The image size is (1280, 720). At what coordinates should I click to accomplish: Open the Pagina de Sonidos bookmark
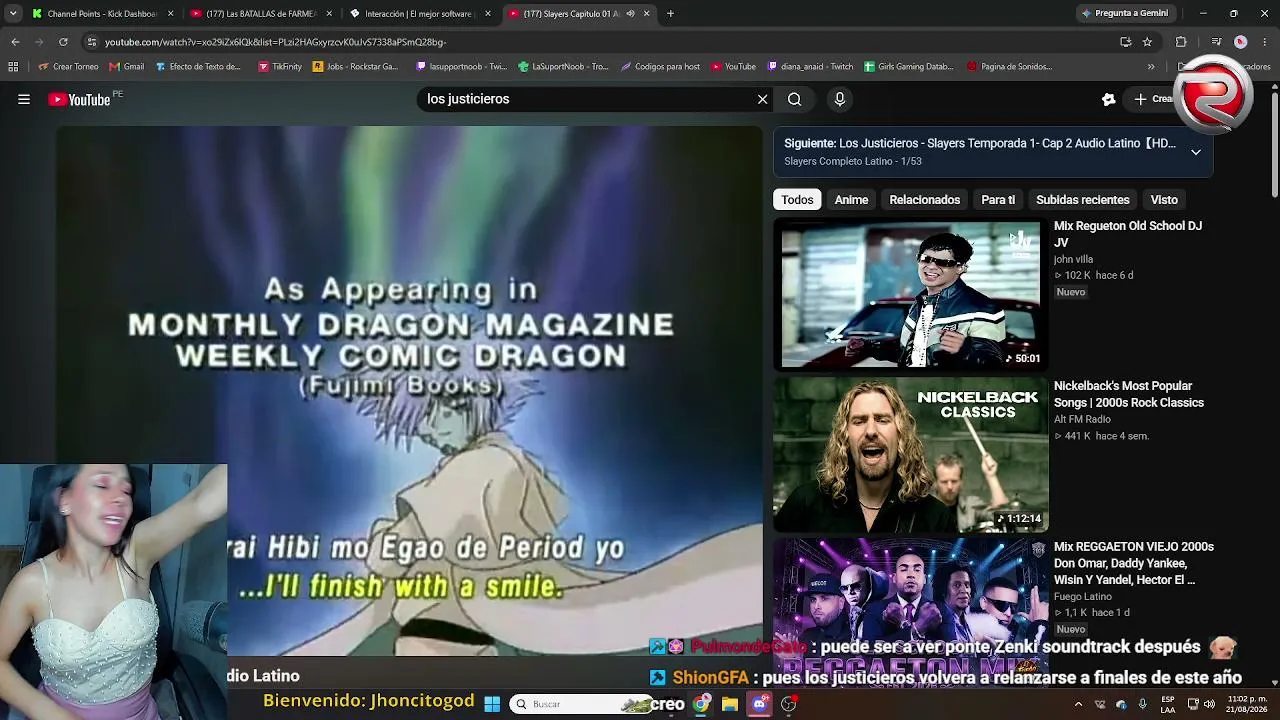tap(1009, 67)
